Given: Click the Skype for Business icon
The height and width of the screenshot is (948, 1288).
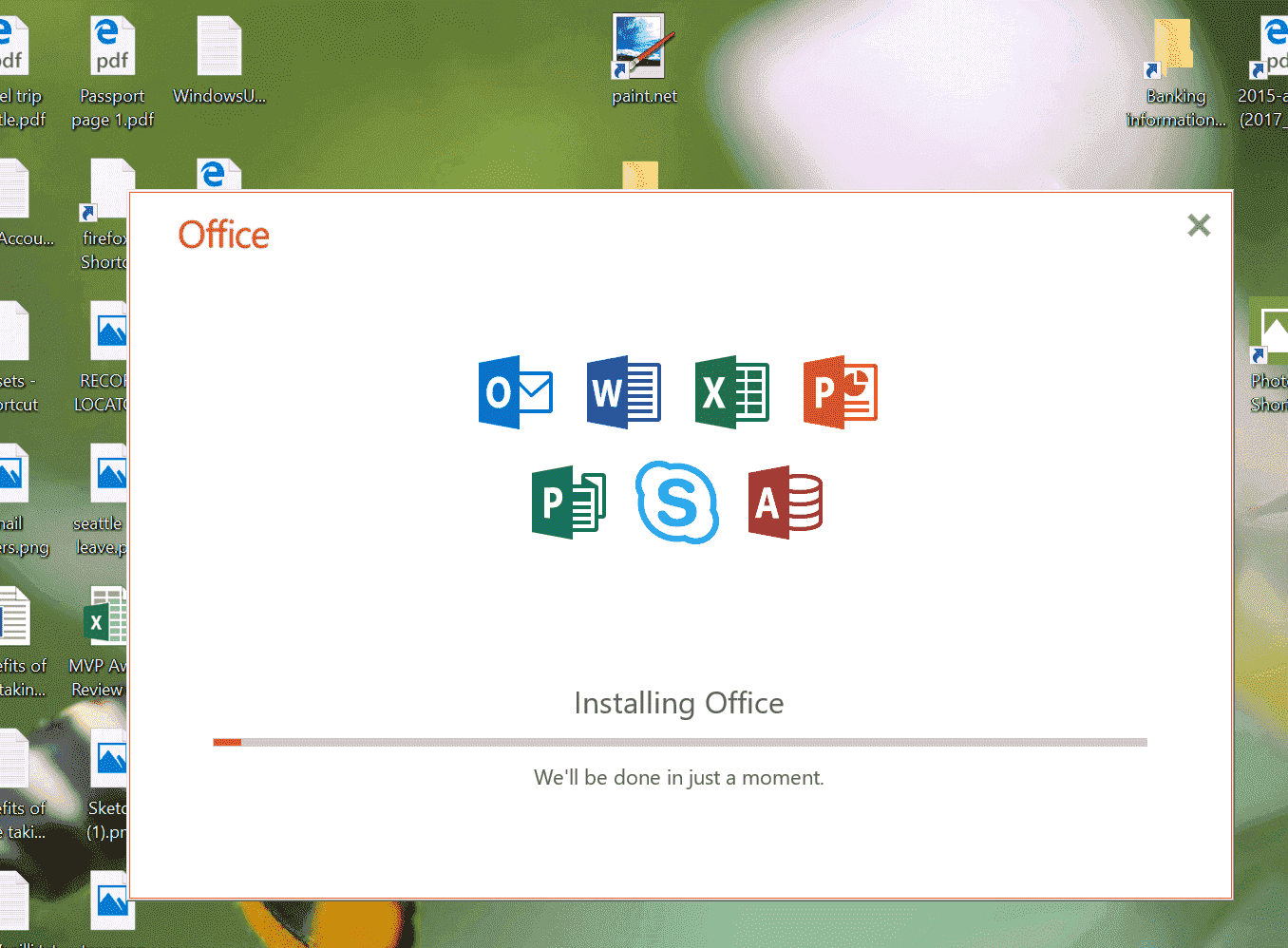Looking at the screenshot, I should coord(677,502).
